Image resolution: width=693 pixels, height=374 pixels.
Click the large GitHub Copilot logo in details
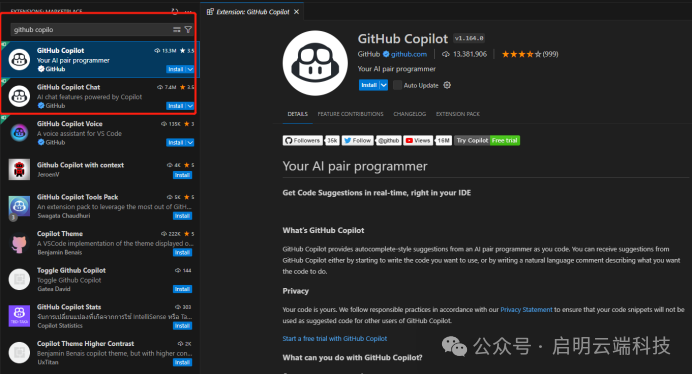315,63
